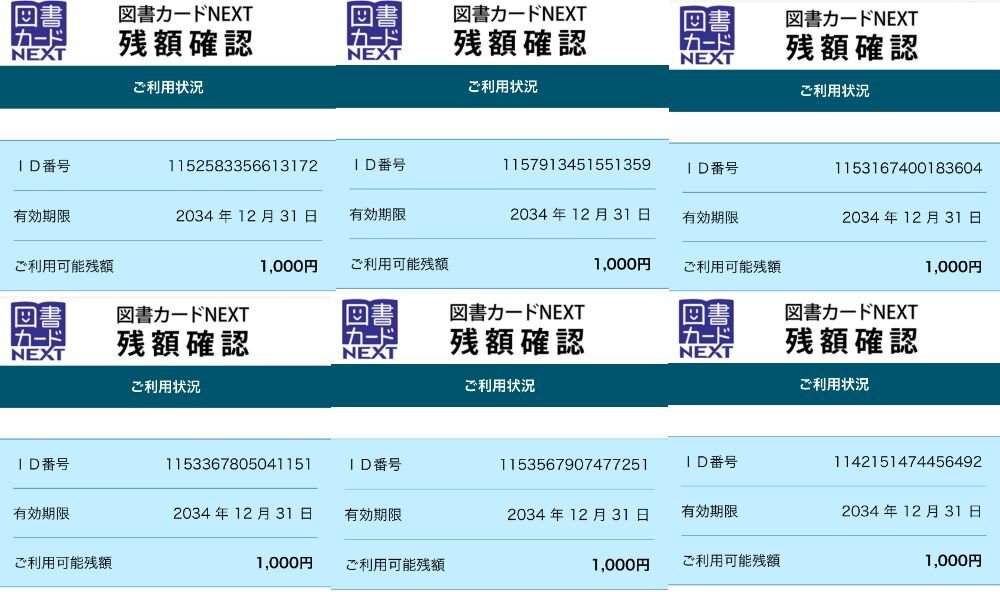Click the 1,000円 balance of card 1153367805041151

(284, 563)
